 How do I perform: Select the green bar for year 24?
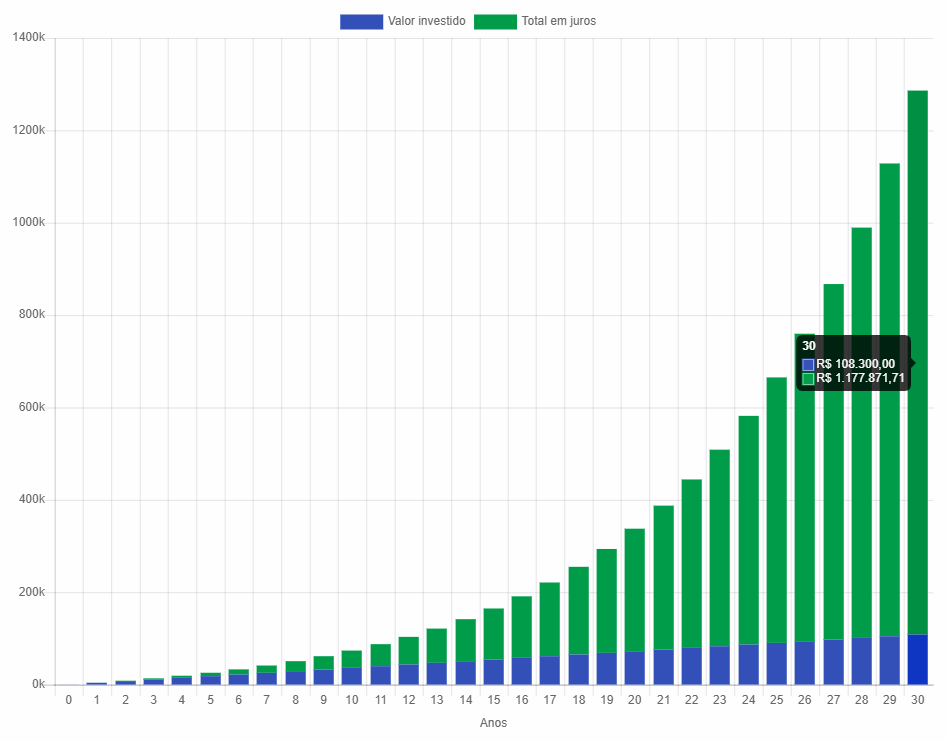[x=748, y=530]
